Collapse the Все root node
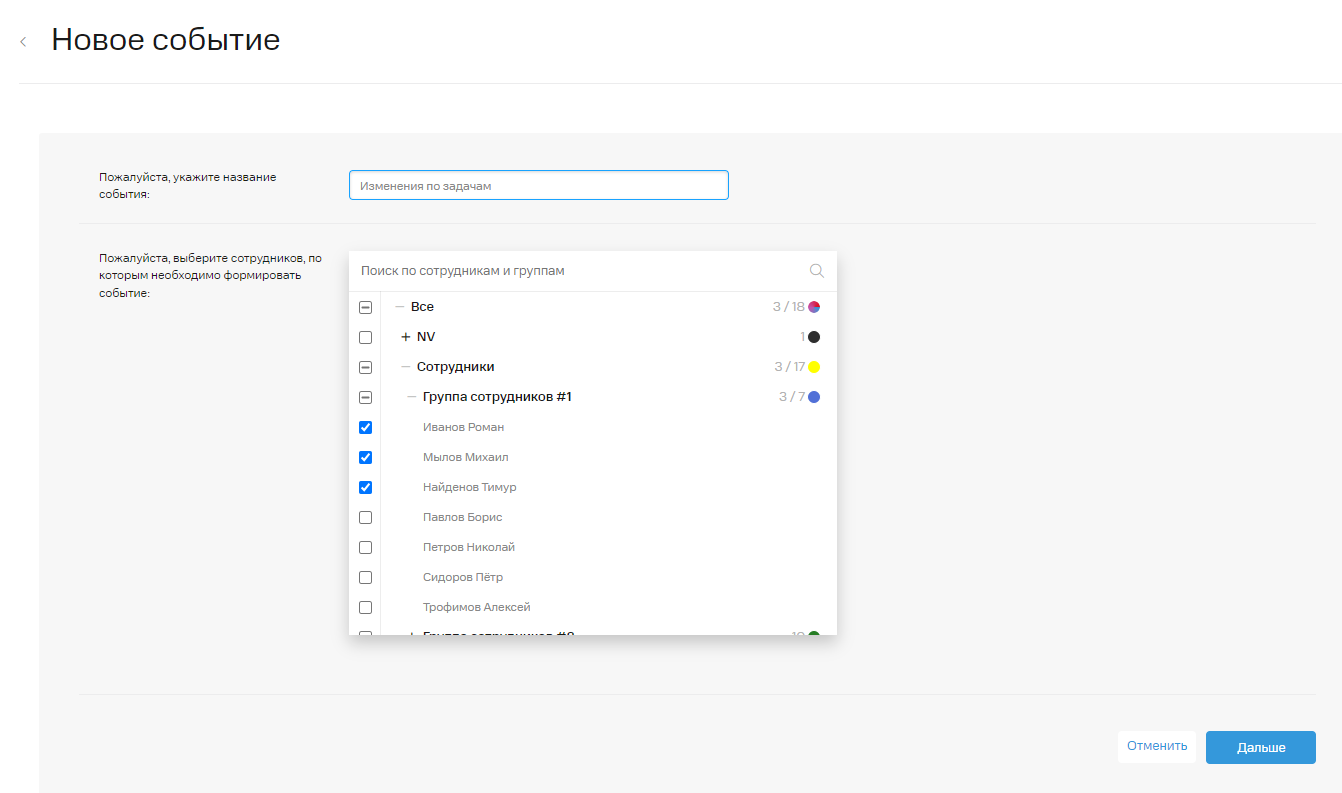This screenshot has height=793, width=1342. point(399,307)
